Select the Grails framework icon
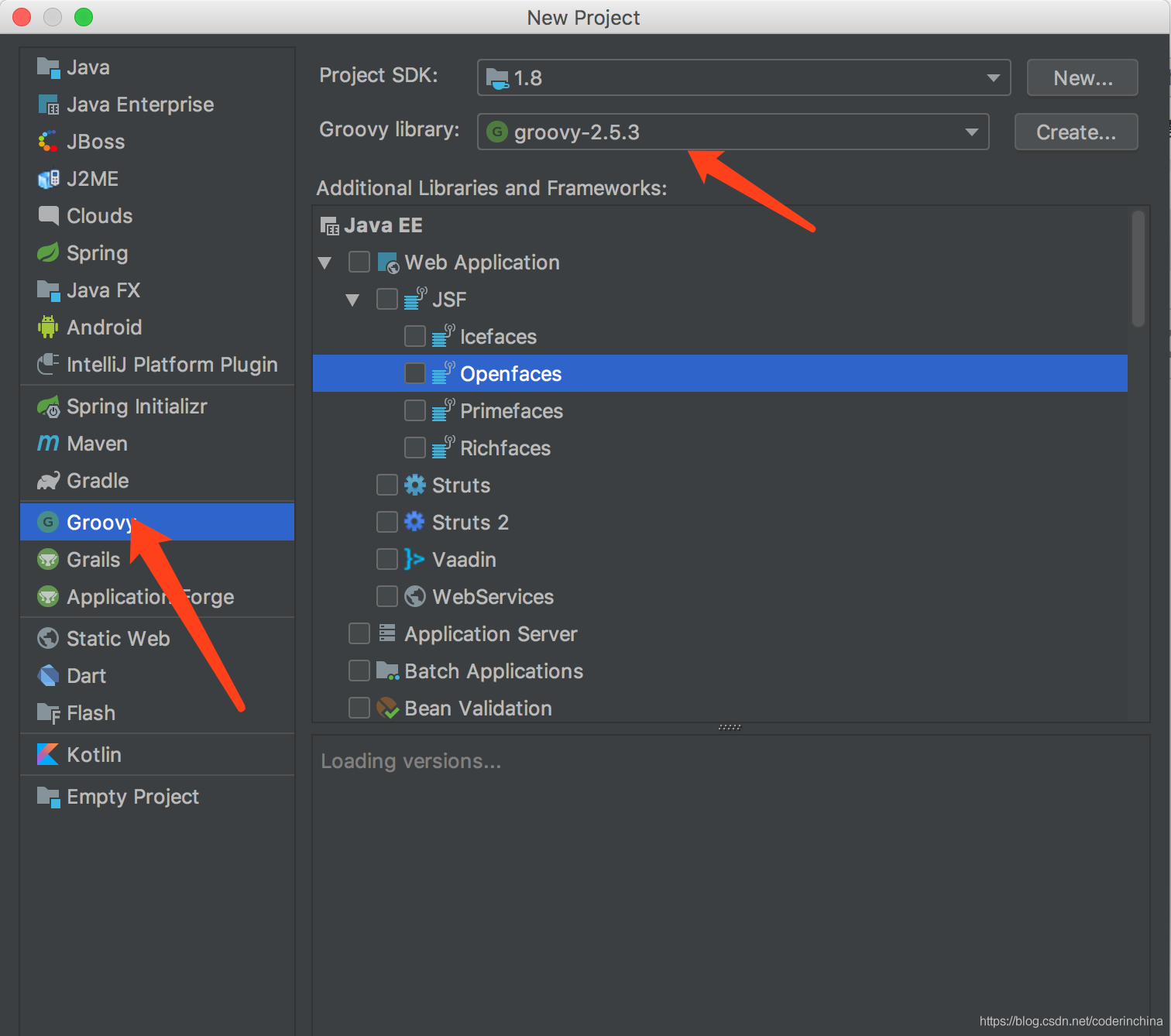This screenshot has height=1036, width=1171. (x=47, y=559)
